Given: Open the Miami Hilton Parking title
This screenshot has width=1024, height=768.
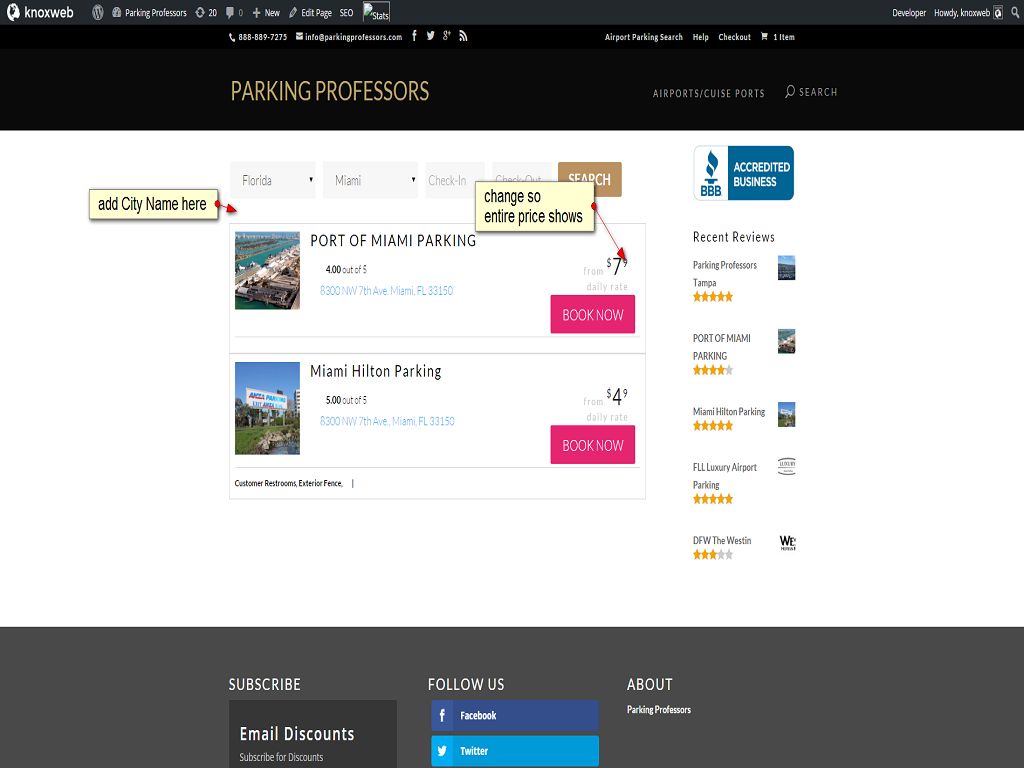Looking at the screenshot, I should click(376, 372).
